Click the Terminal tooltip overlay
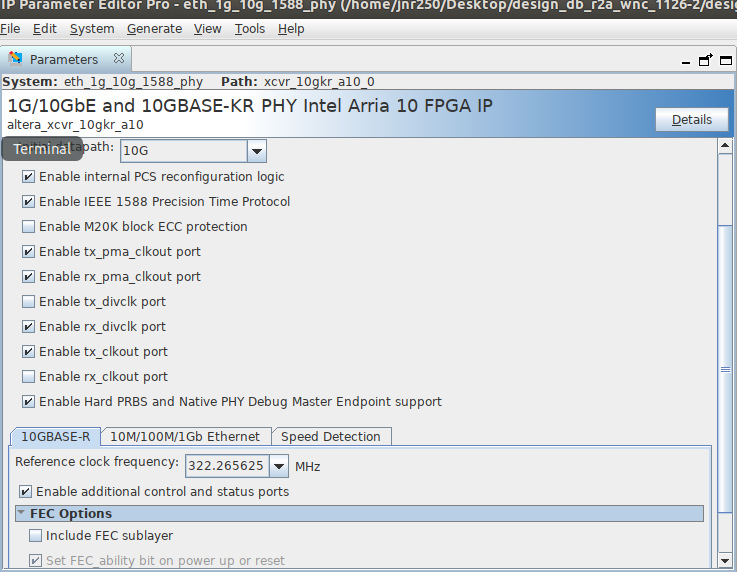 pyautogui.click(x=42, y=149)
